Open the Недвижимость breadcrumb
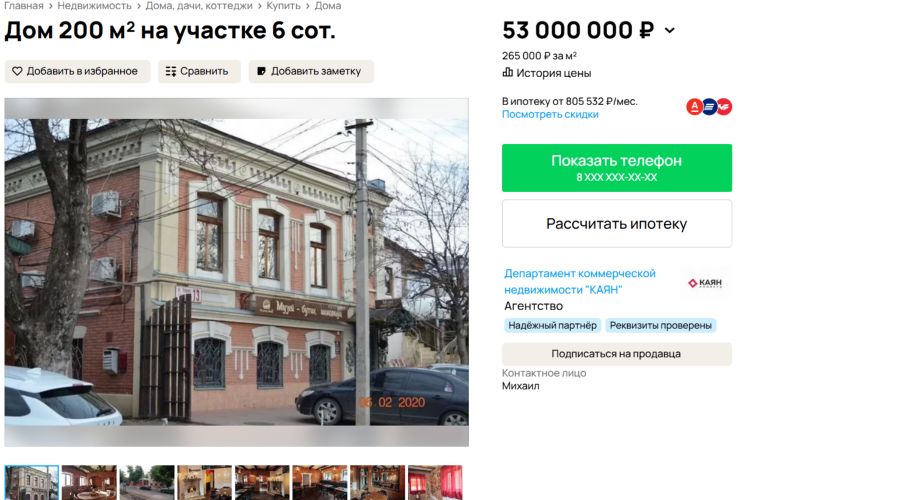Image resolution: width=900 pixels, height=500 pixels. pyautogui.click(x=94, y=6)
